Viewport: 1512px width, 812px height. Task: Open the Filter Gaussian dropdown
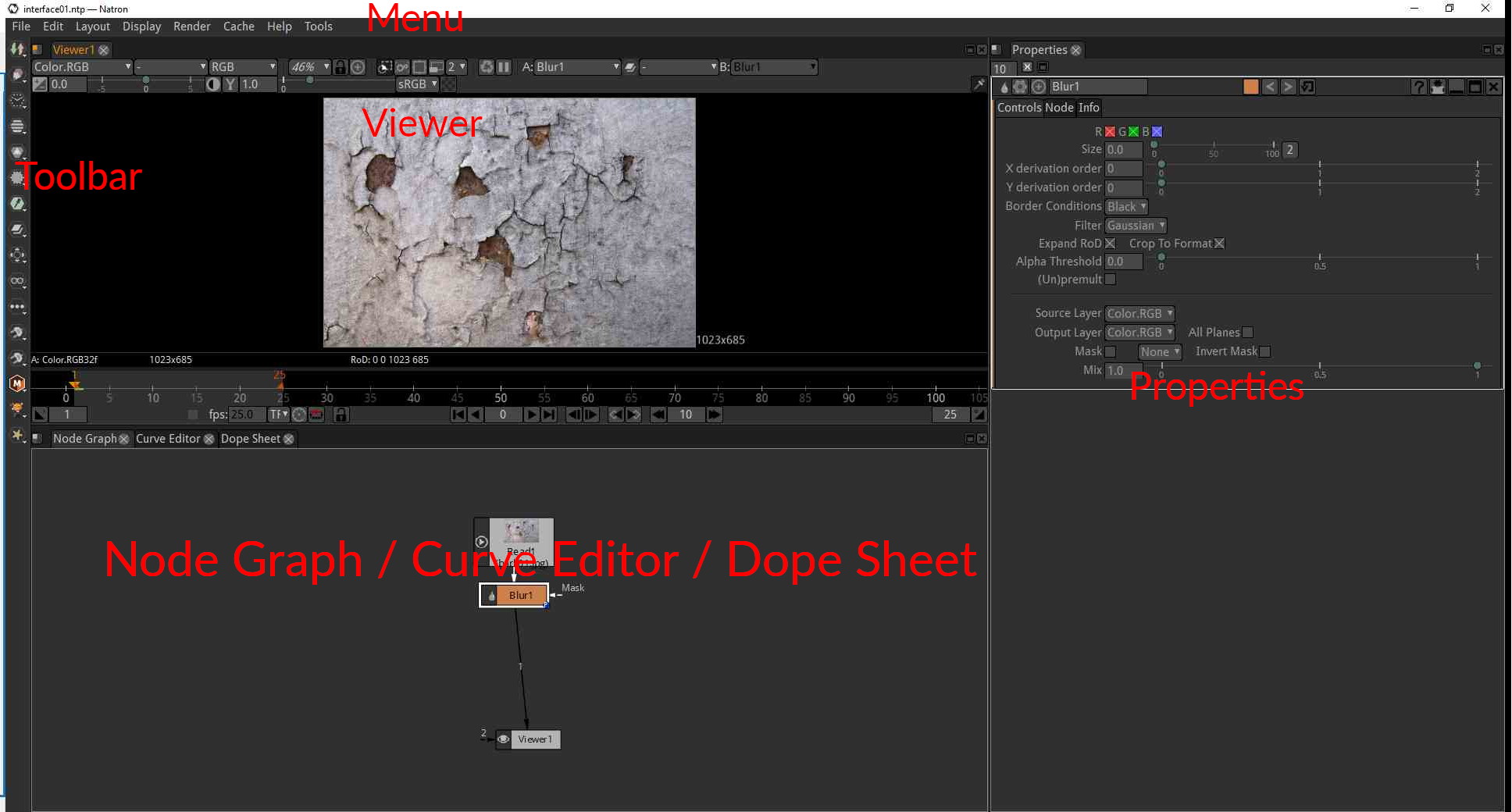(1135, 226)
